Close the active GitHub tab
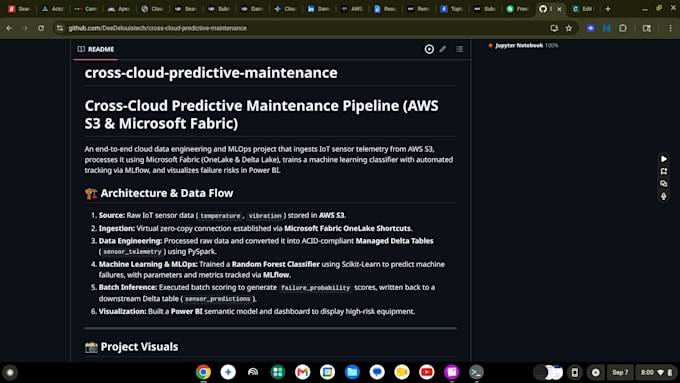680x383 pixels. coord(559,9)
